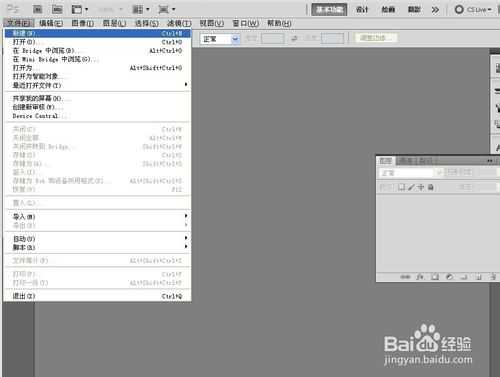Click the add layer mask icon
The height and width of the screenshot is (377, 500).
(x=435, y=277)
